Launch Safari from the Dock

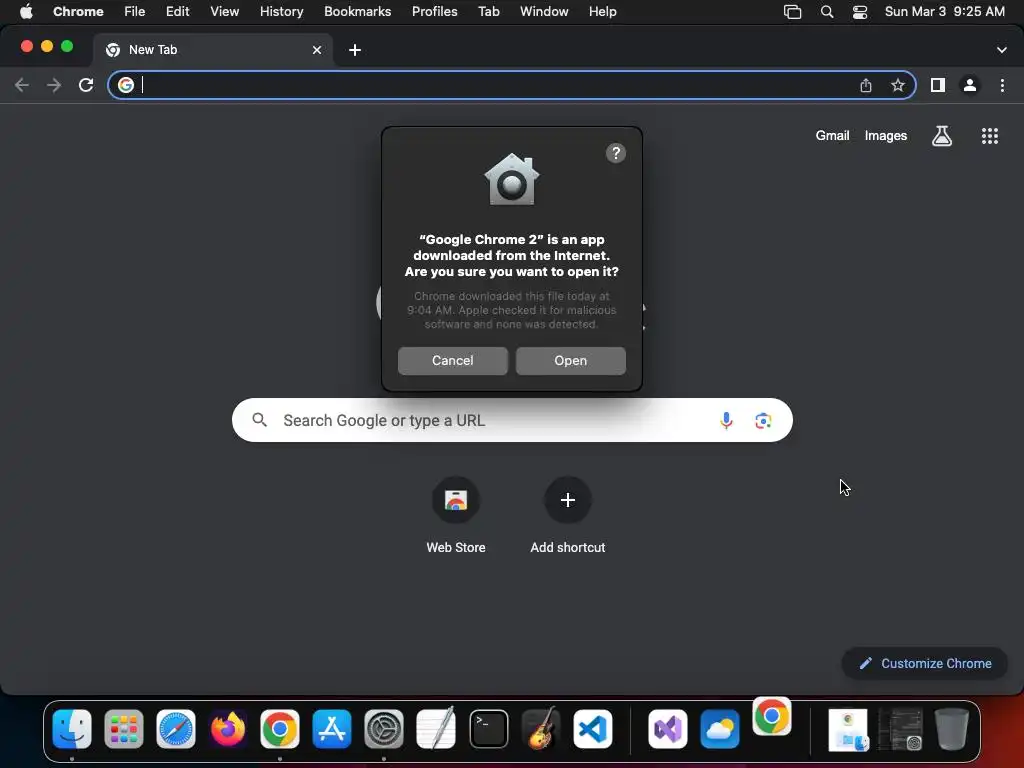point(176,729)
